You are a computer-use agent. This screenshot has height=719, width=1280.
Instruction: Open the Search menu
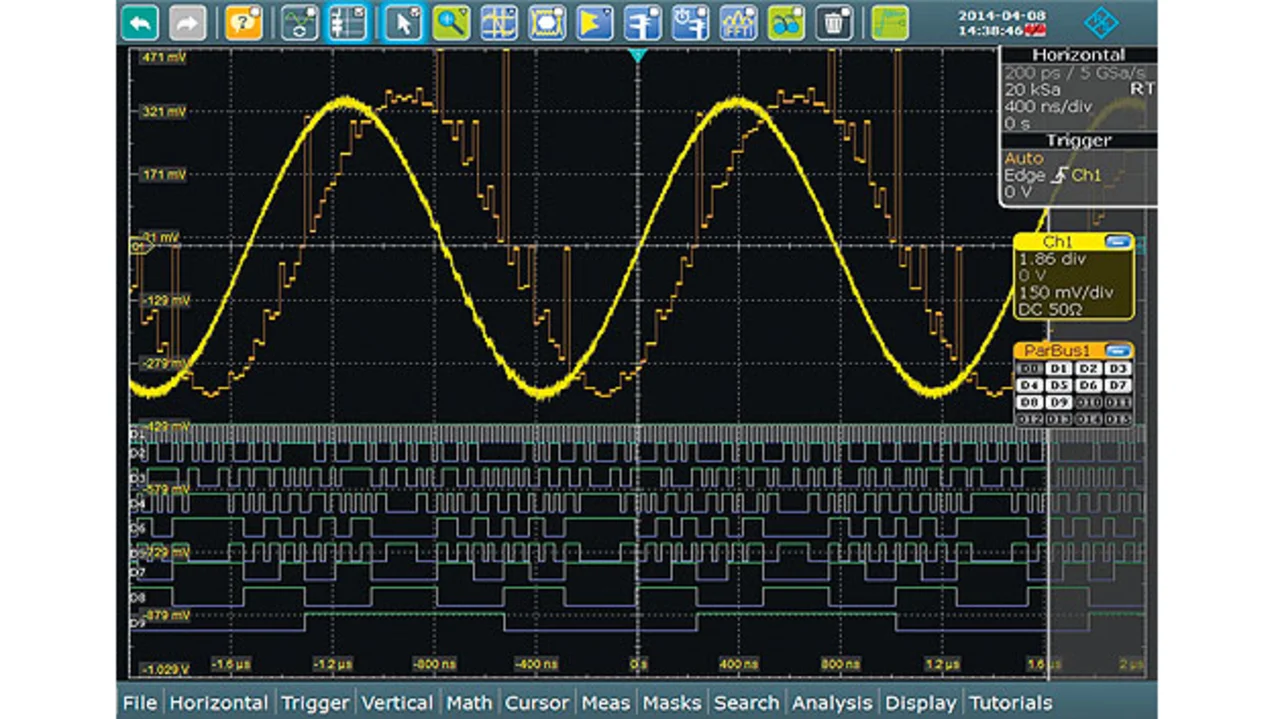(746, 703)
